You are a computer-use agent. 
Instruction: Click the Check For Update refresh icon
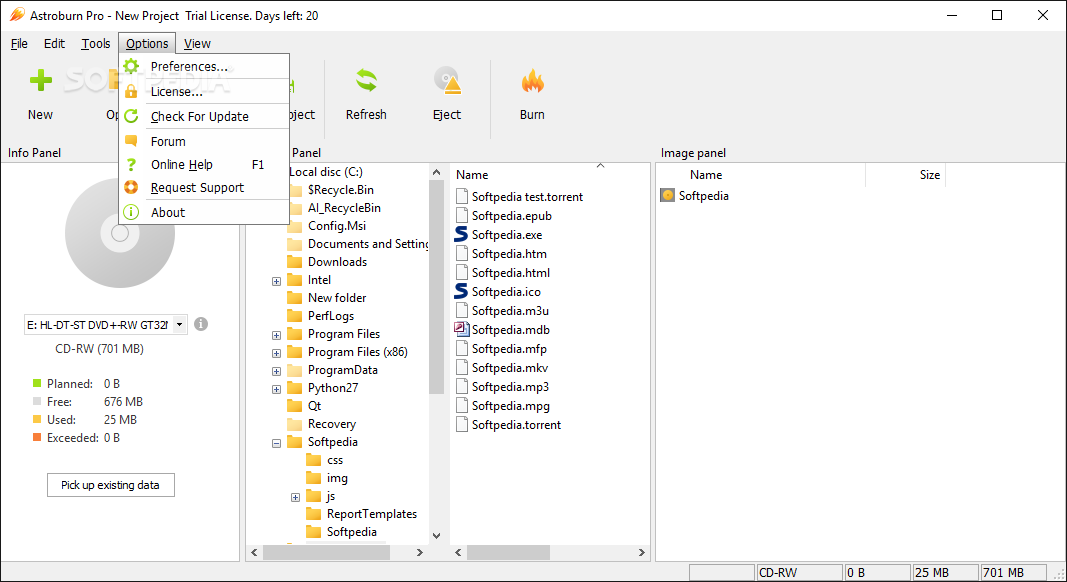point(131,116)
